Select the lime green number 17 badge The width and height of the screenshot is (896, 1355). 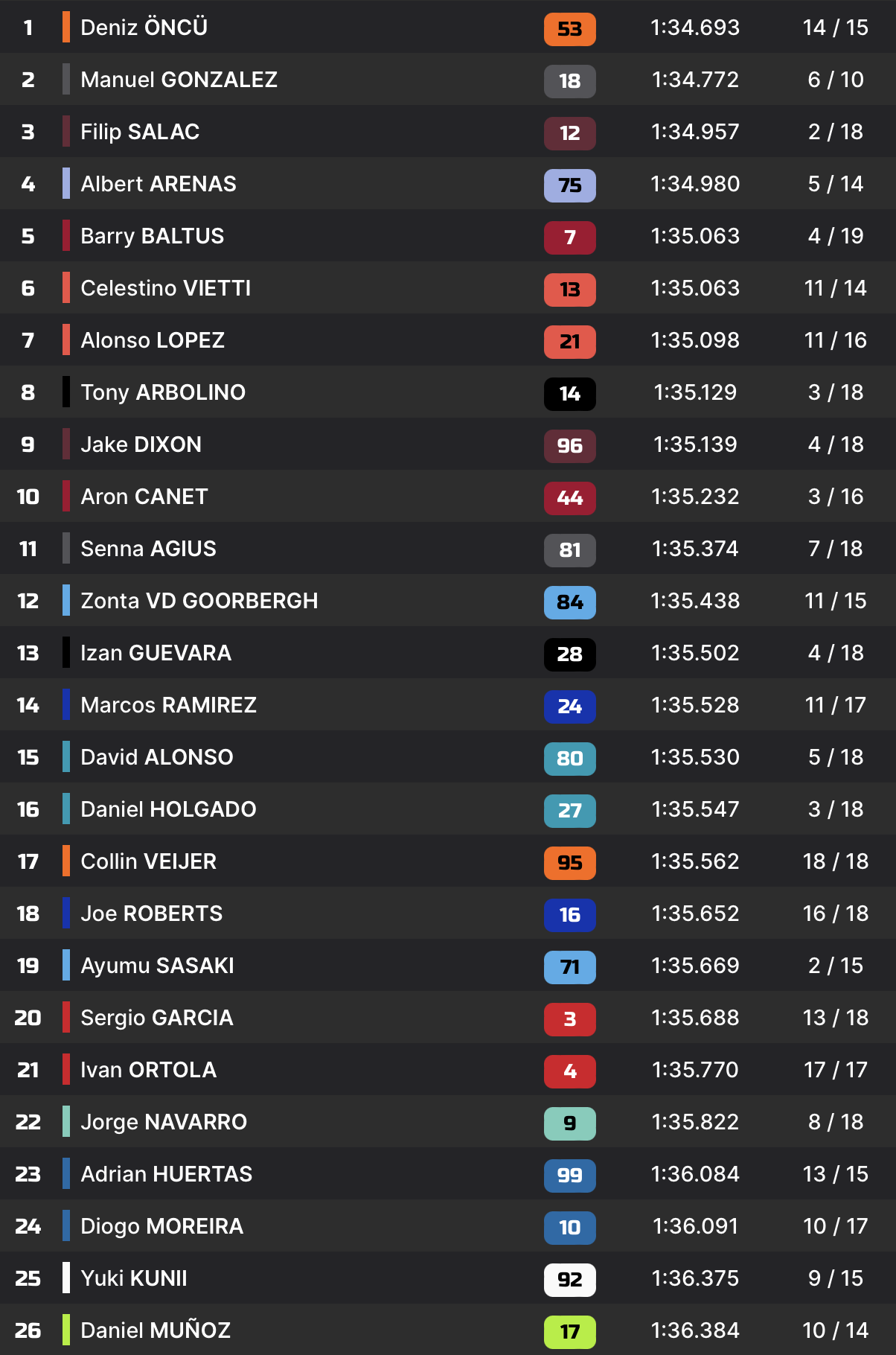[569, 1332]
